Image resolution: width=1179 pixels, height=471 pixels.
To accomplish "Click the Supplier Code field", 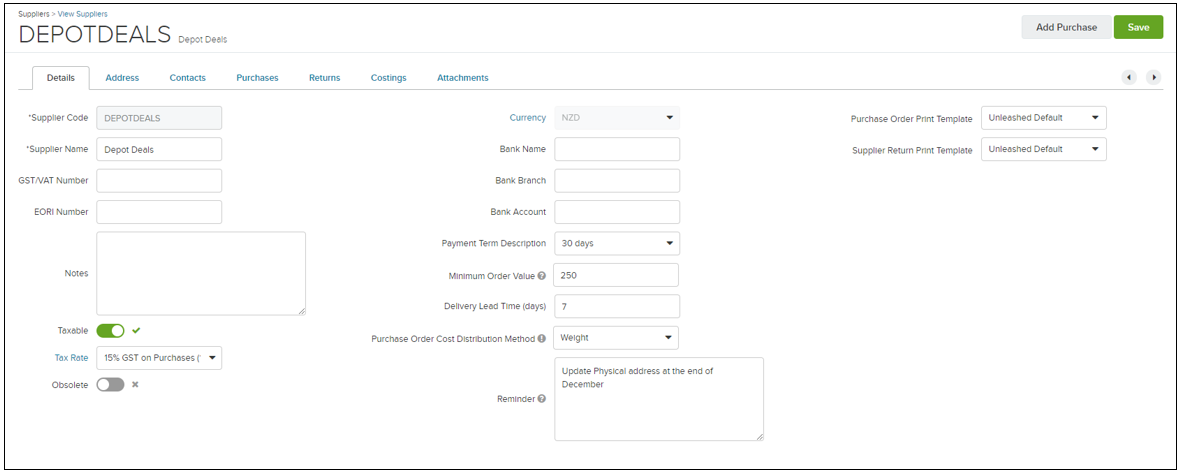I will tap(159, 118).
